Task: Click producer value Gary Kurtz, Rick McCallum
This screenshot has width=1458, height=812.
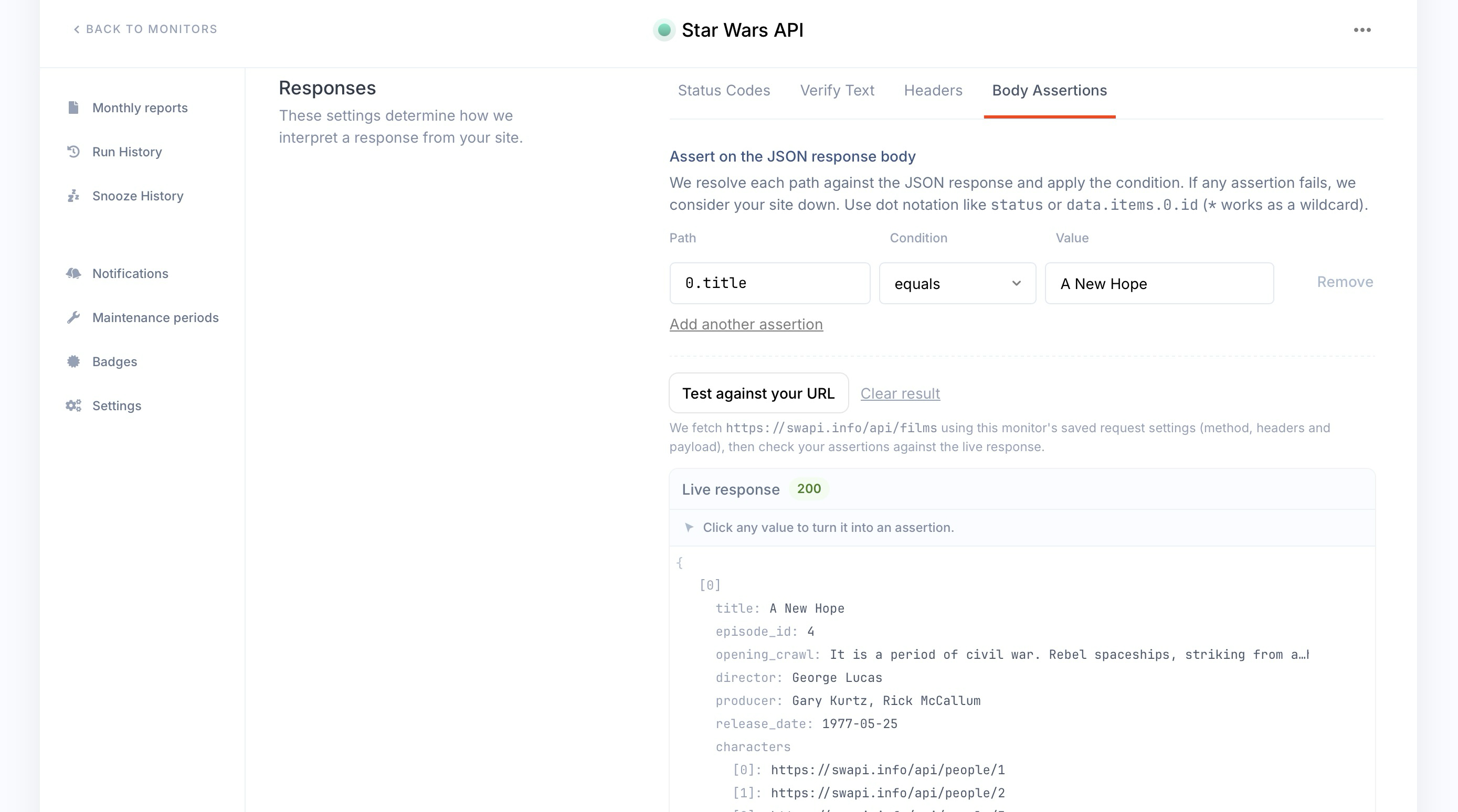Action: (x=886, y=701)
